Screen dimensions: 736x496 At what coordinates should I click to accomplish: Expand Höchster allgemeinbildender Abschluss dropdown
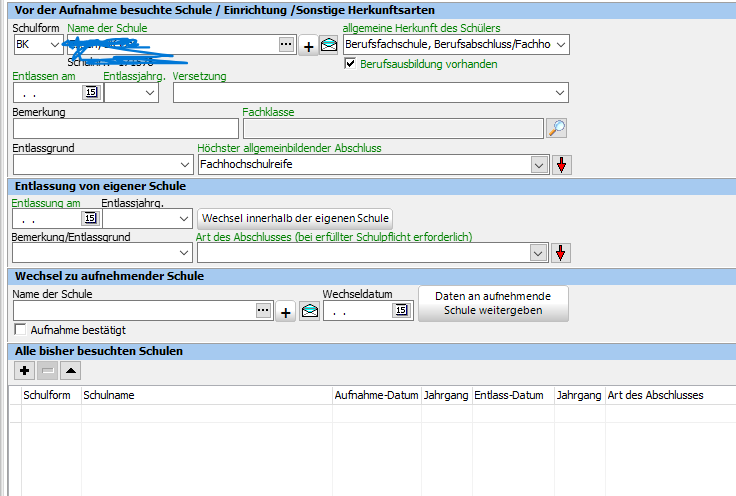[539, 165]
